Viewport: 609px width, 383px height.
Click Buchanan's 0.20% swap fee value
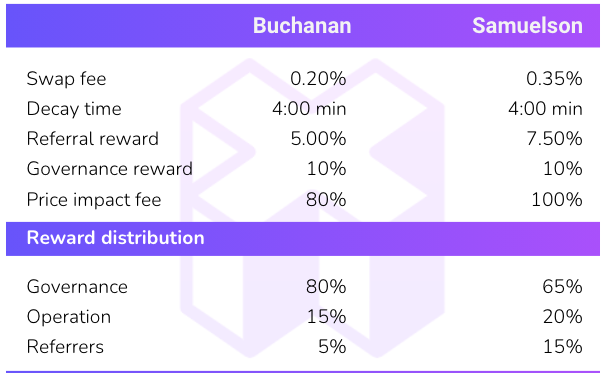point(318,79)
